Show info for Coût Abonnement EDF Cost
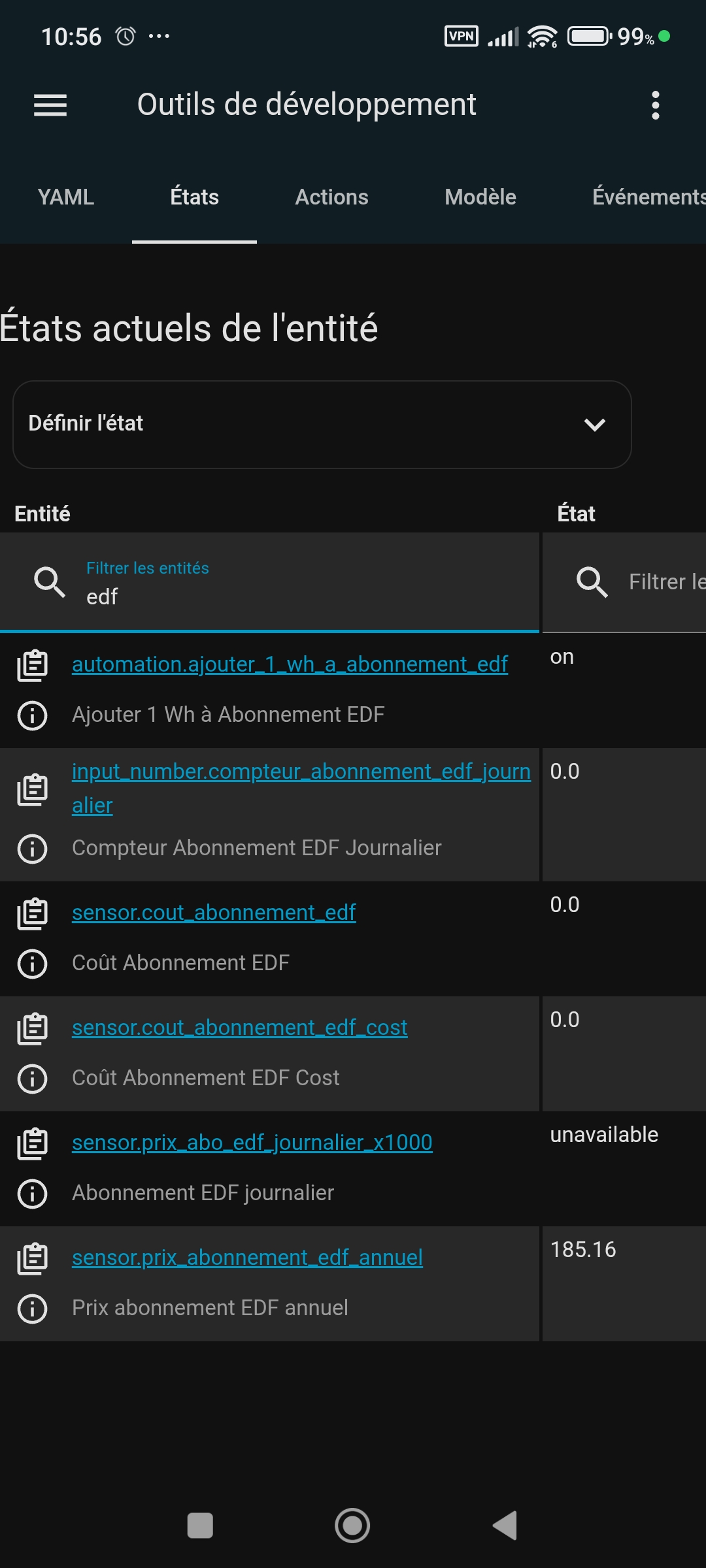The width and height of the screenshot is (706, 1568). coord(32,1079)
